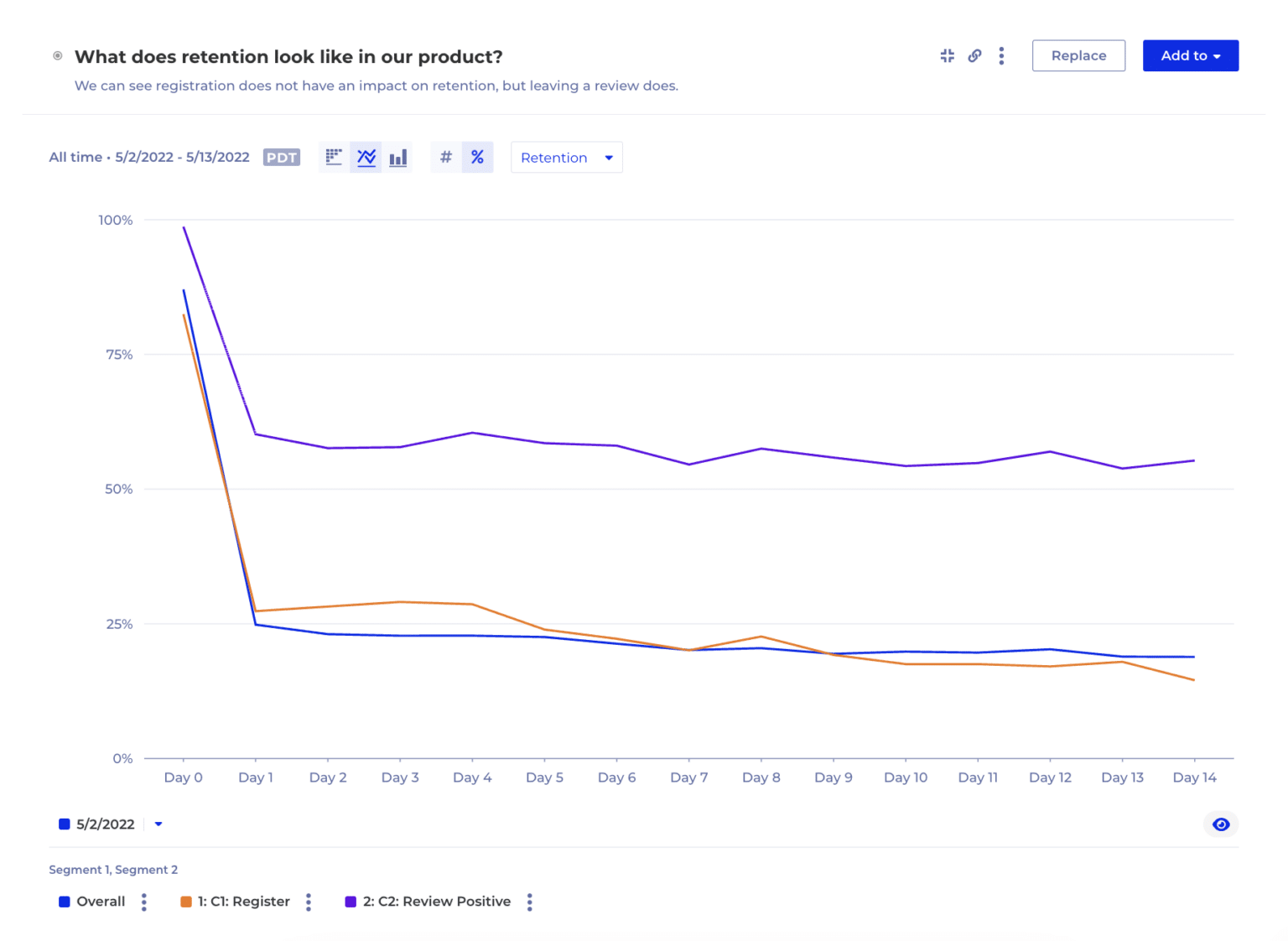Click the Replace button
This screenshot has height=941, width=1288.
pos(1078,56)
